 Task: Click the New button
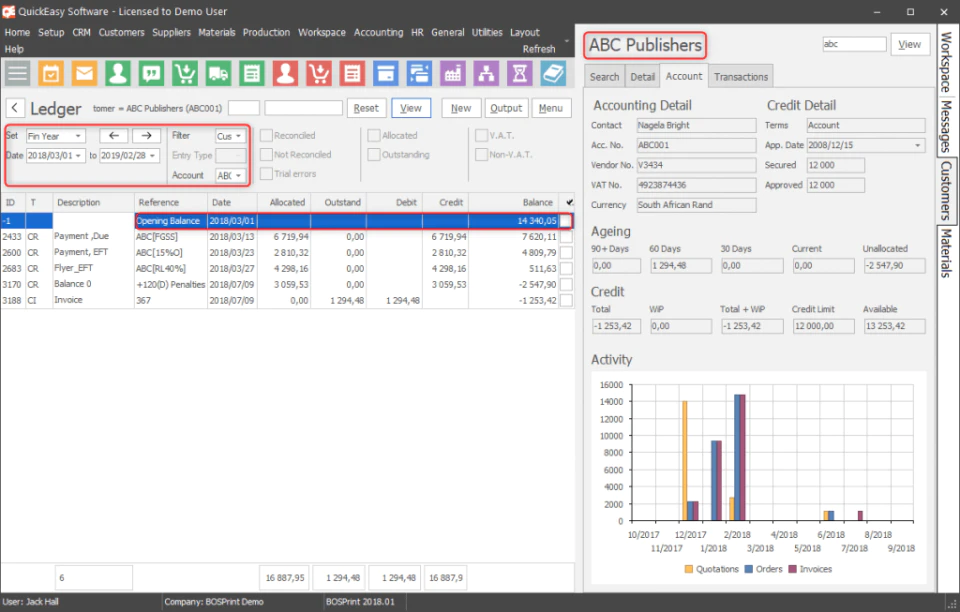coord(461,108)
